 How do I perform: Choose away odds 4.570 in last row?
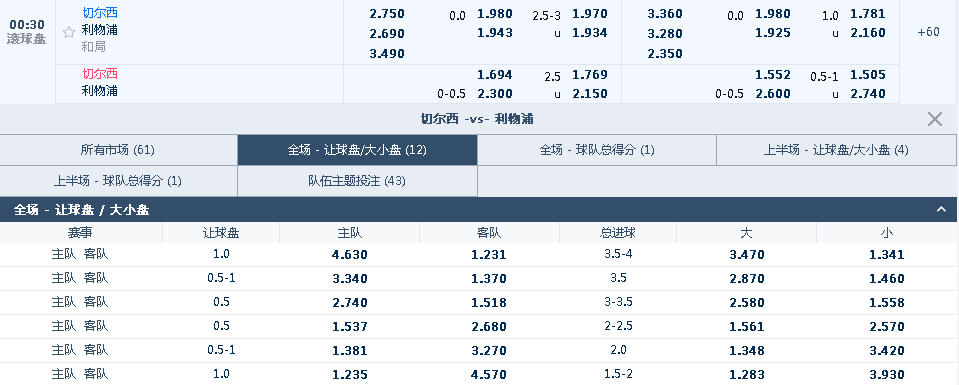pos(489,375)
